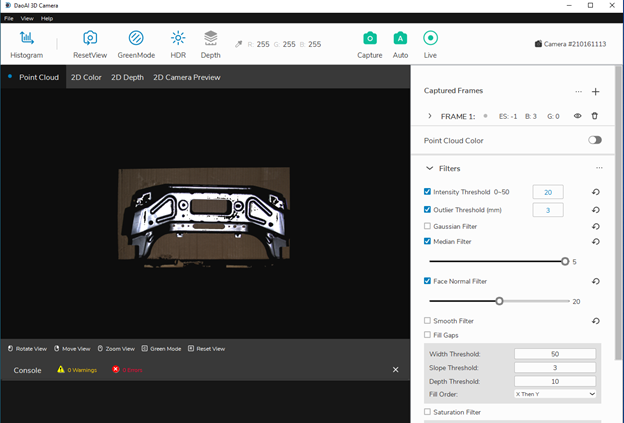Toggle the Point Cloud Color switch

coord(595,140)
